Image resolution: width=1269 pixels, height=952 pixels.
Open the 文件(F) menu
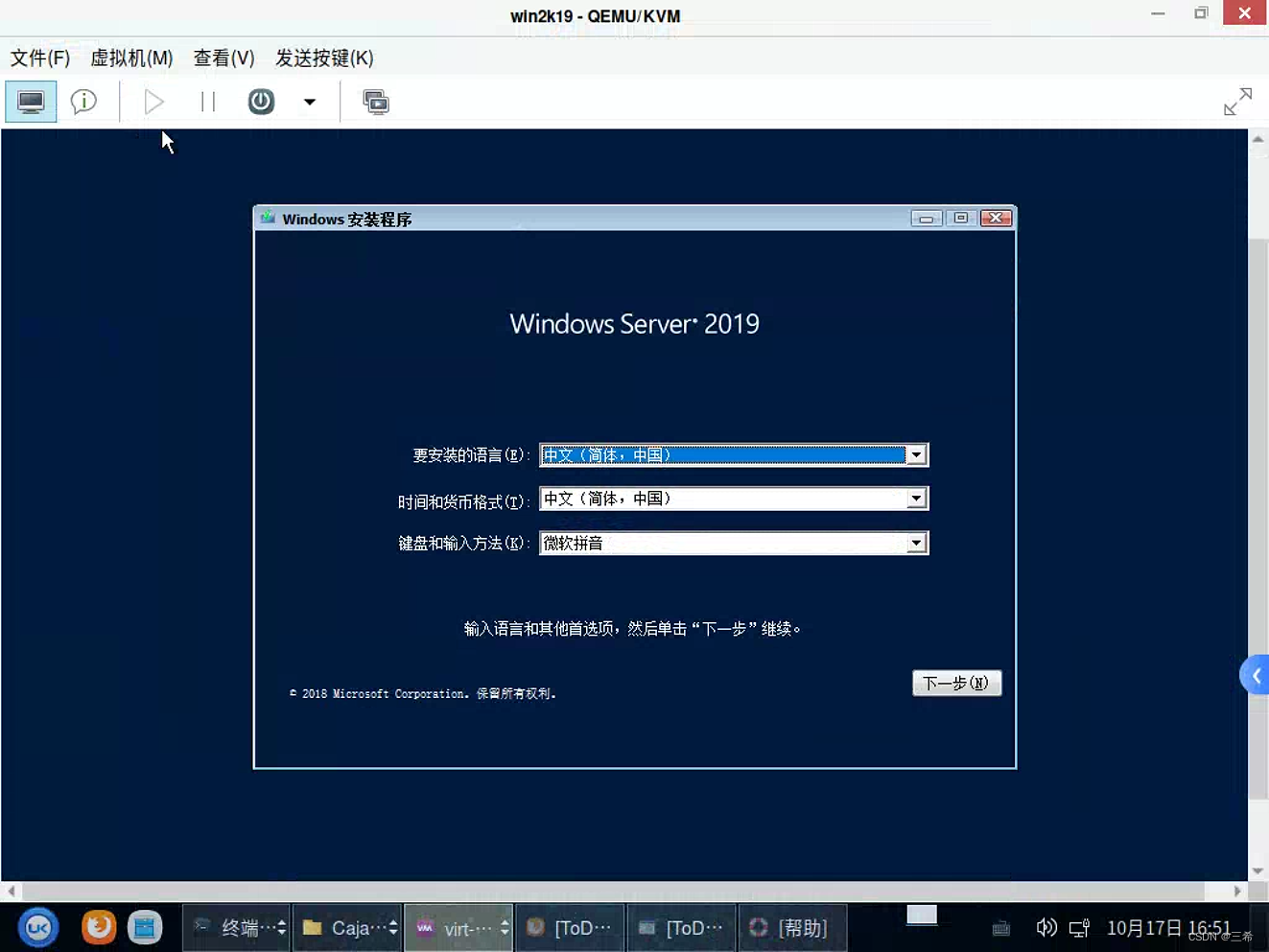(x=40, y=58)
